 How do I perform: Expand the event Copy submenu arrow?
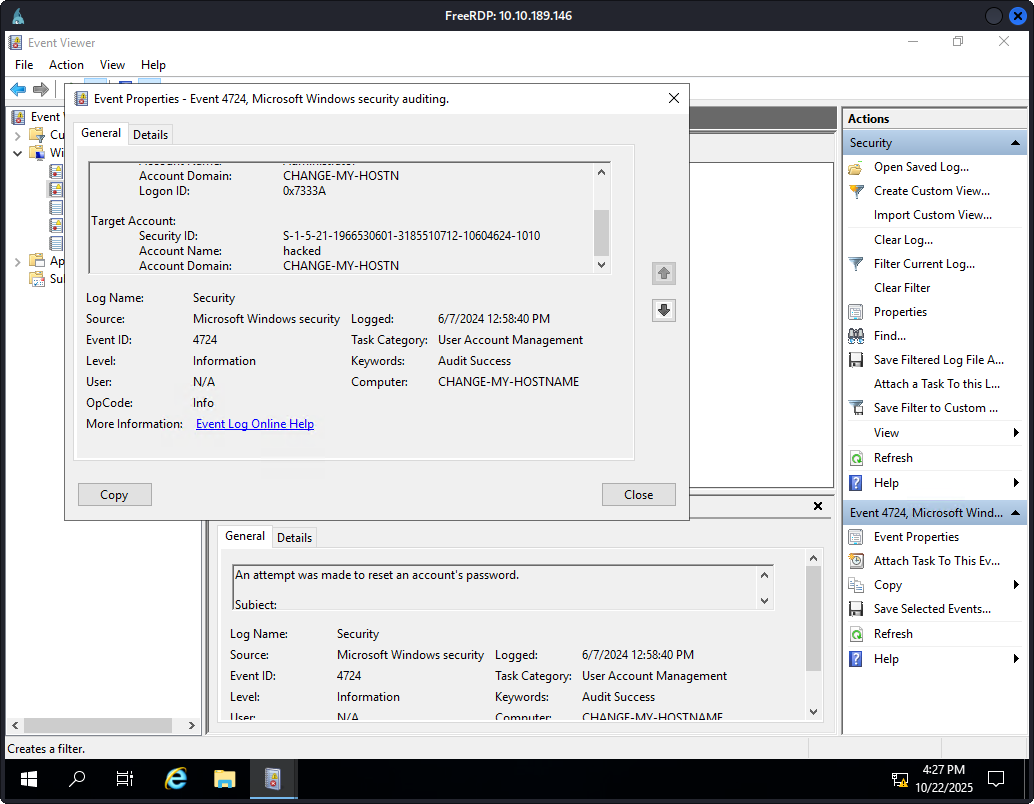[x=1016, y=585]
